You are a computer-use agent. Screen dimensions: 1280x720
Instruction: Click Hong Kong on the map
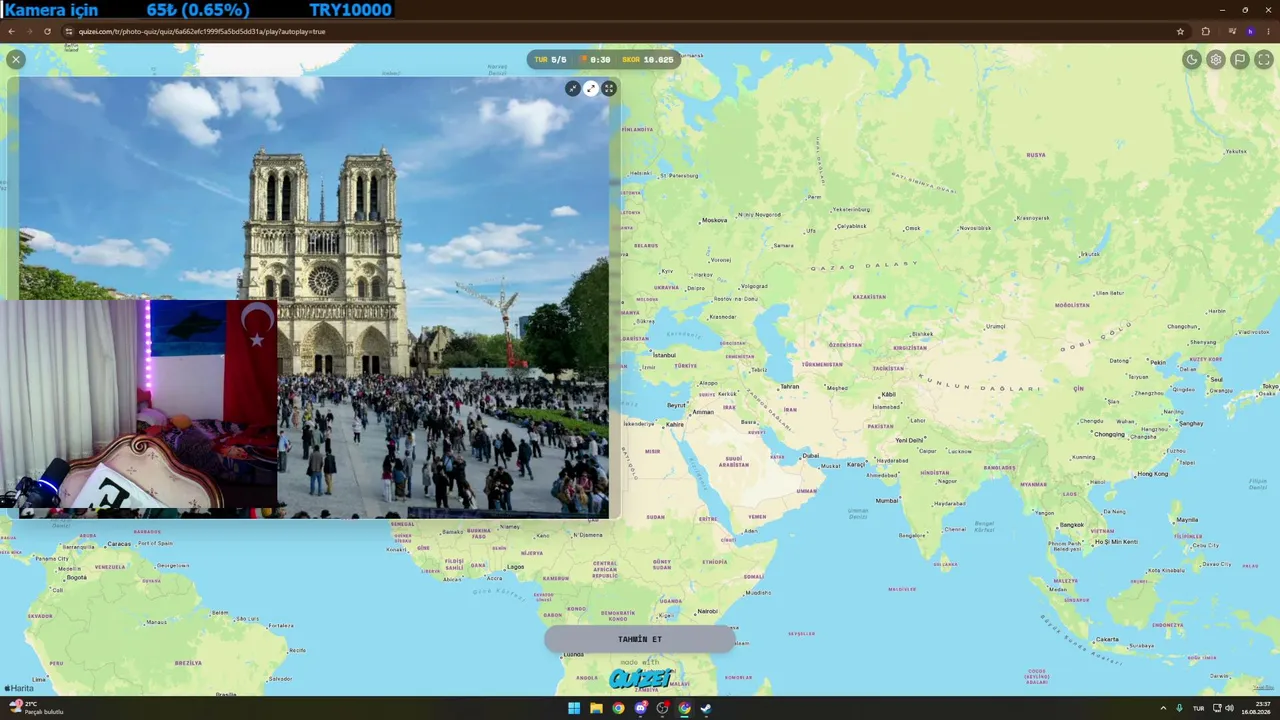point(1152,473)
